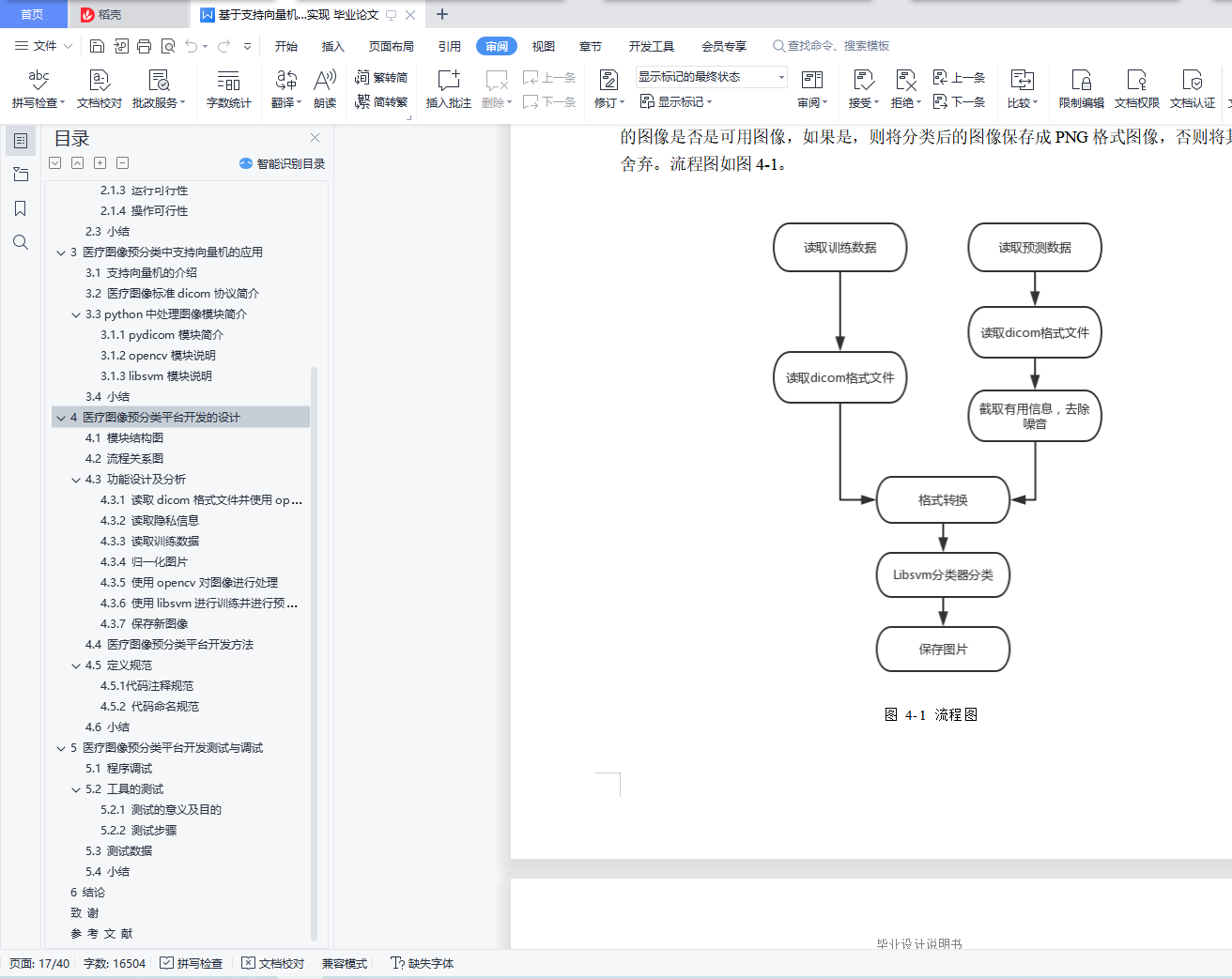This screenshot has width=1232, height=979.
Task: Close the 目录 navigation pane
Action: pyautogui.click(x=316, y=137)
